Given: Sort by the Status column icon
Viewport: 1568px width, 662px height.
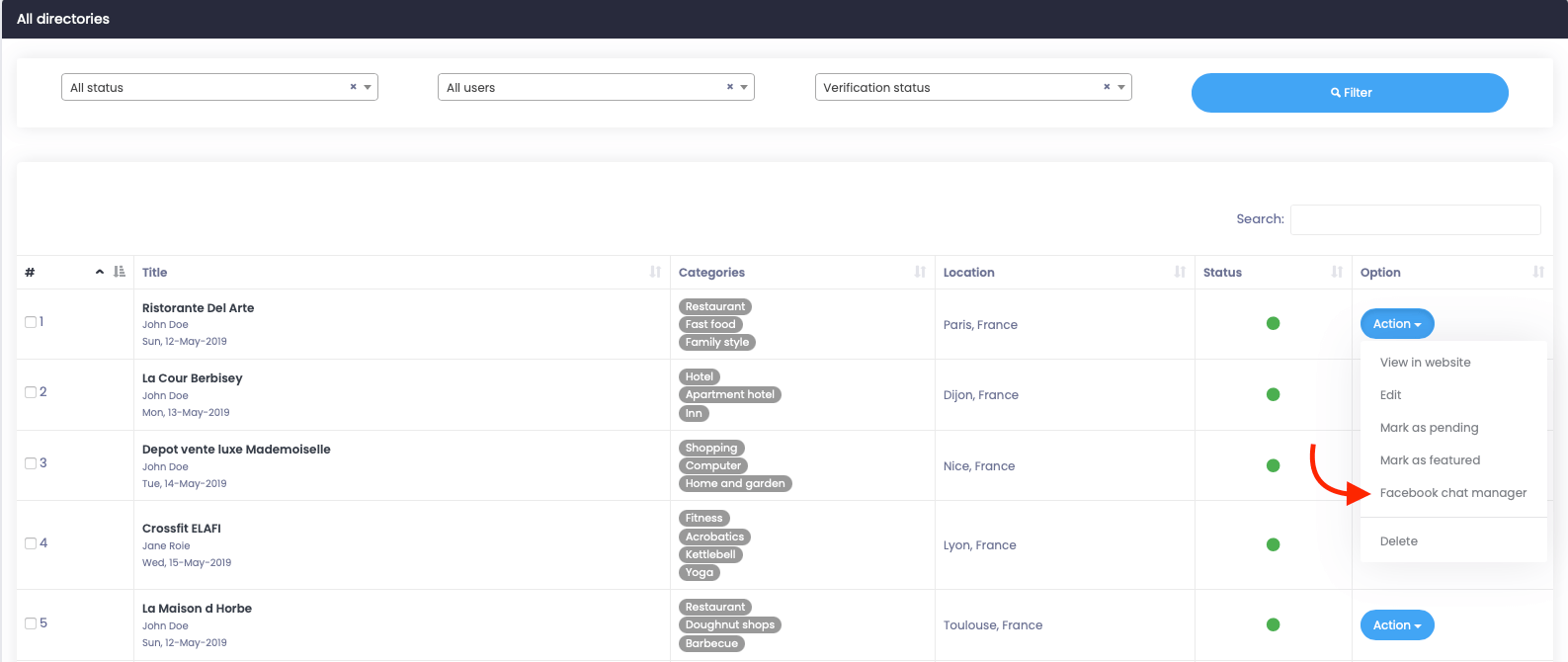Looking at the screenshot, I should (1337, 272).
